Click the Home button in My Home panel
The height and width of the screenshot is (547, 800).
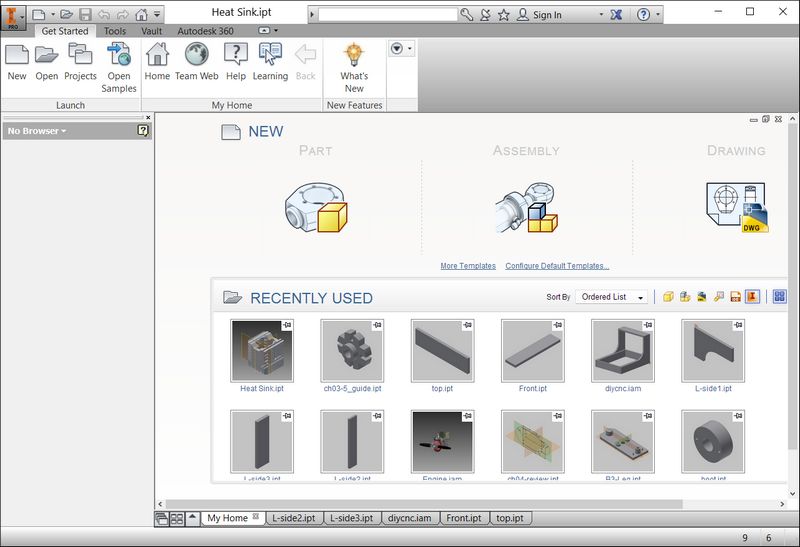pos(157,62)
